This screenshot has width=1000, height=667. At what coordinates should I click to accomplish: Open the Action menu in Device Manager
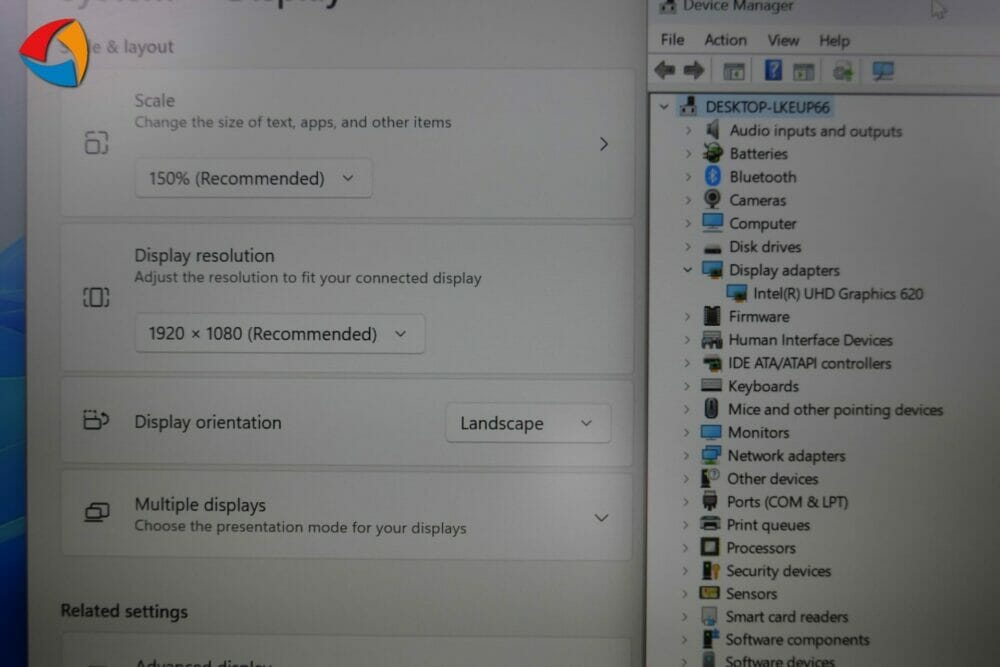[725, 40]
